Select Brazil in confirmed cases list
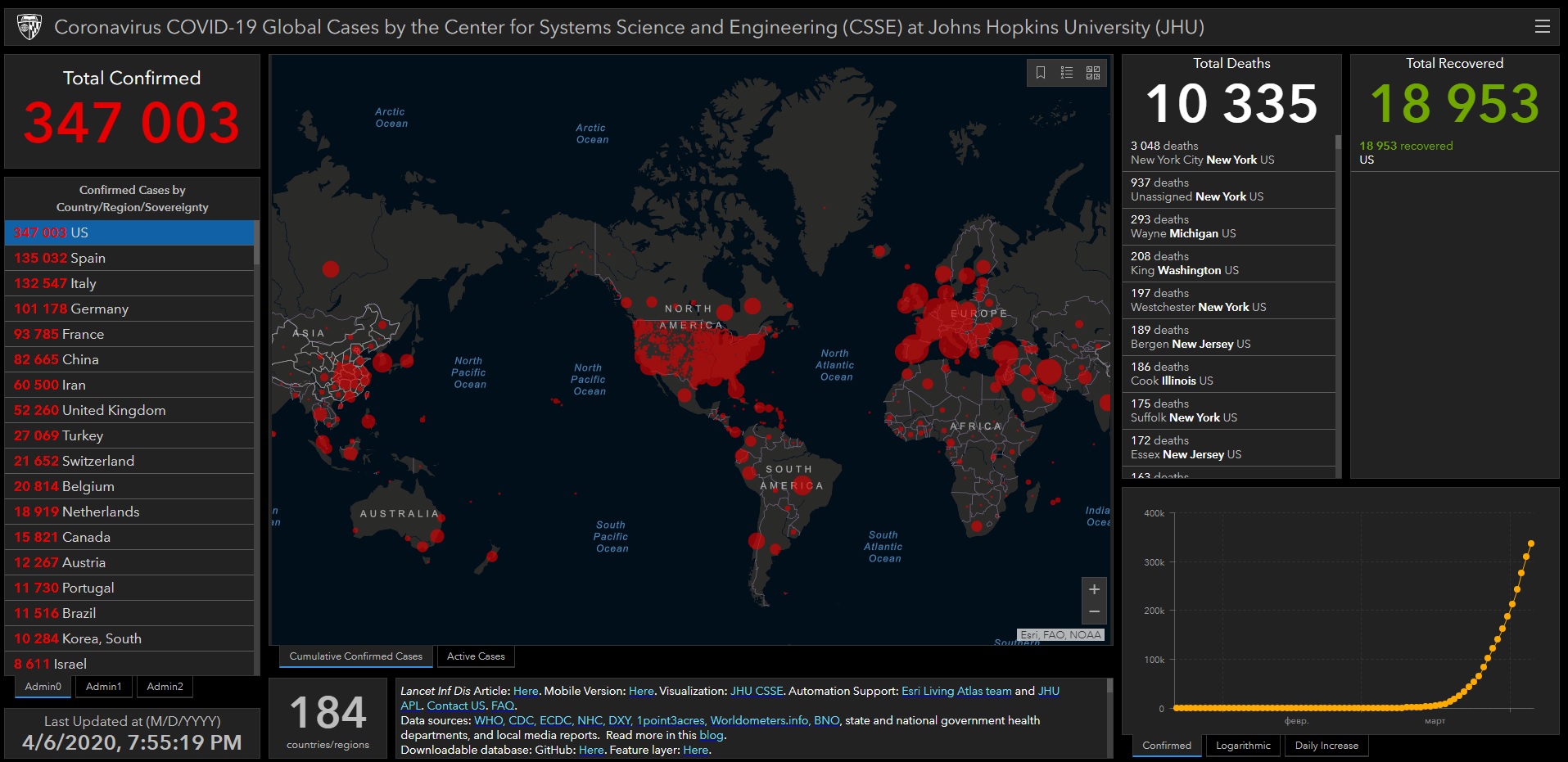 129,613
